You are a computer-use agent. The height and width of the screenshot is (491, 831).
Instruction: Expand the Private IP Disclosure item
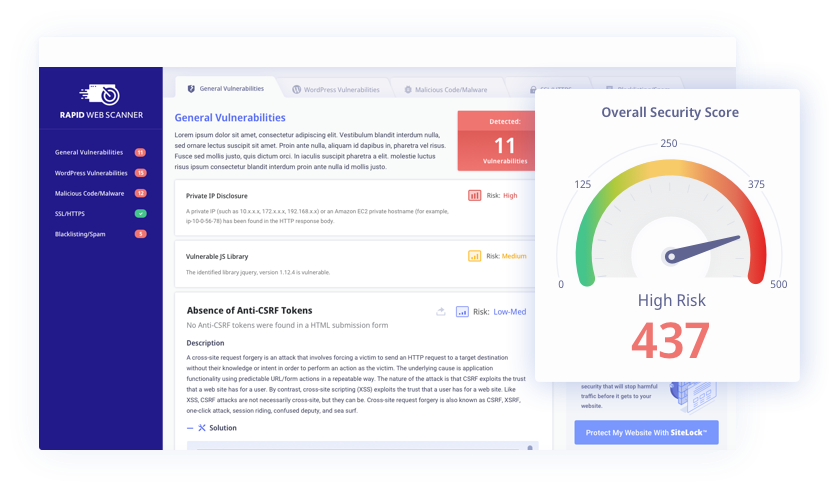click(x=217, y=196)
